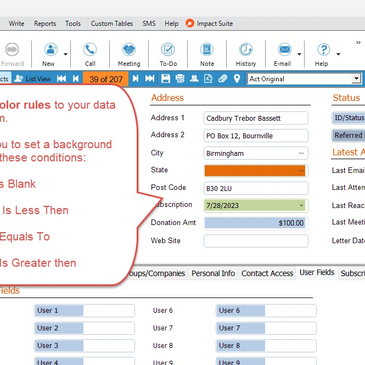Image resolution: width=365 pixels, height=365 pixels.
Task: Switch to the Groups/Companies tab
Action: 157,273
